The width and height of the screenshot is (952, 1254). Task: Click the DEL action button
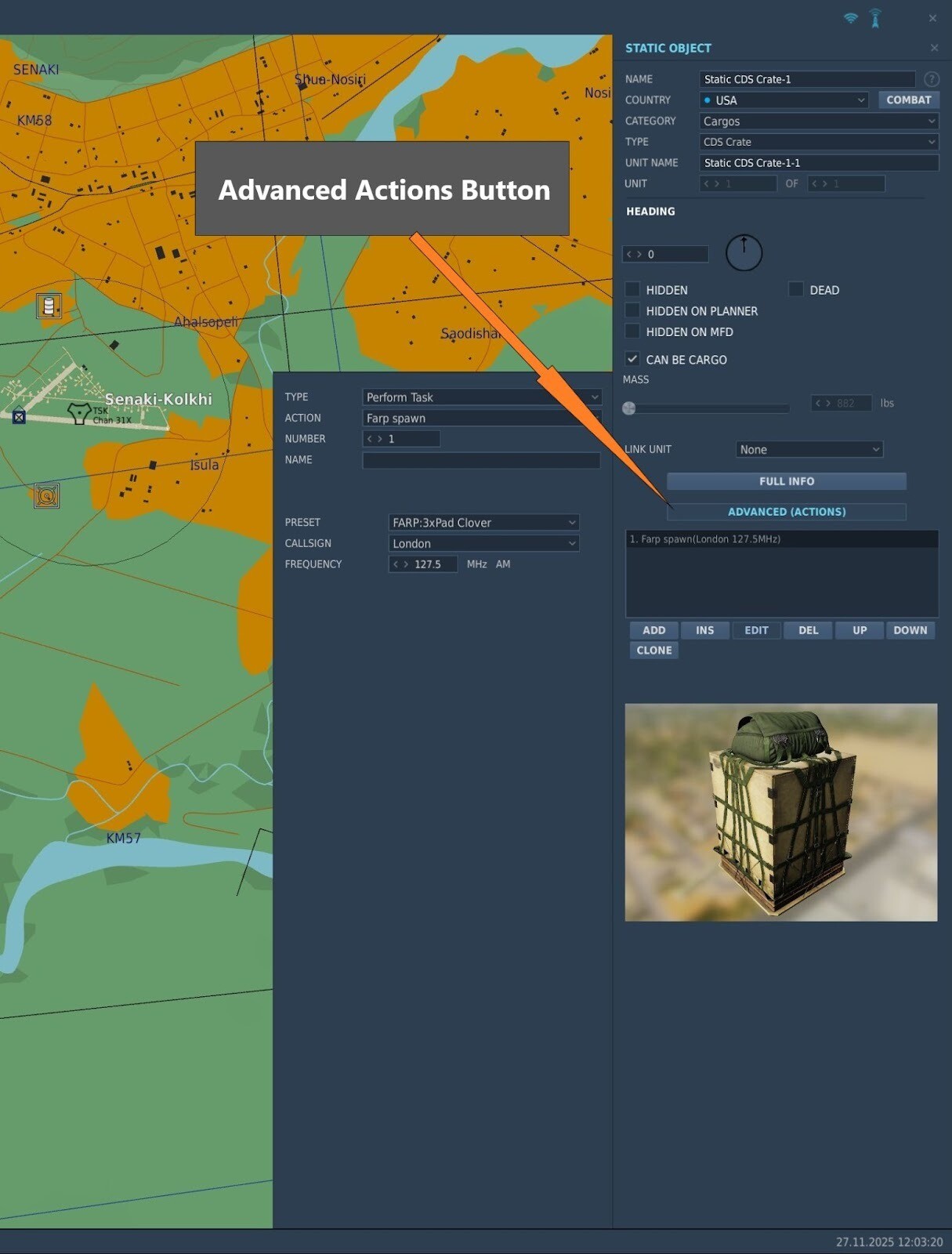click(808, 630)
